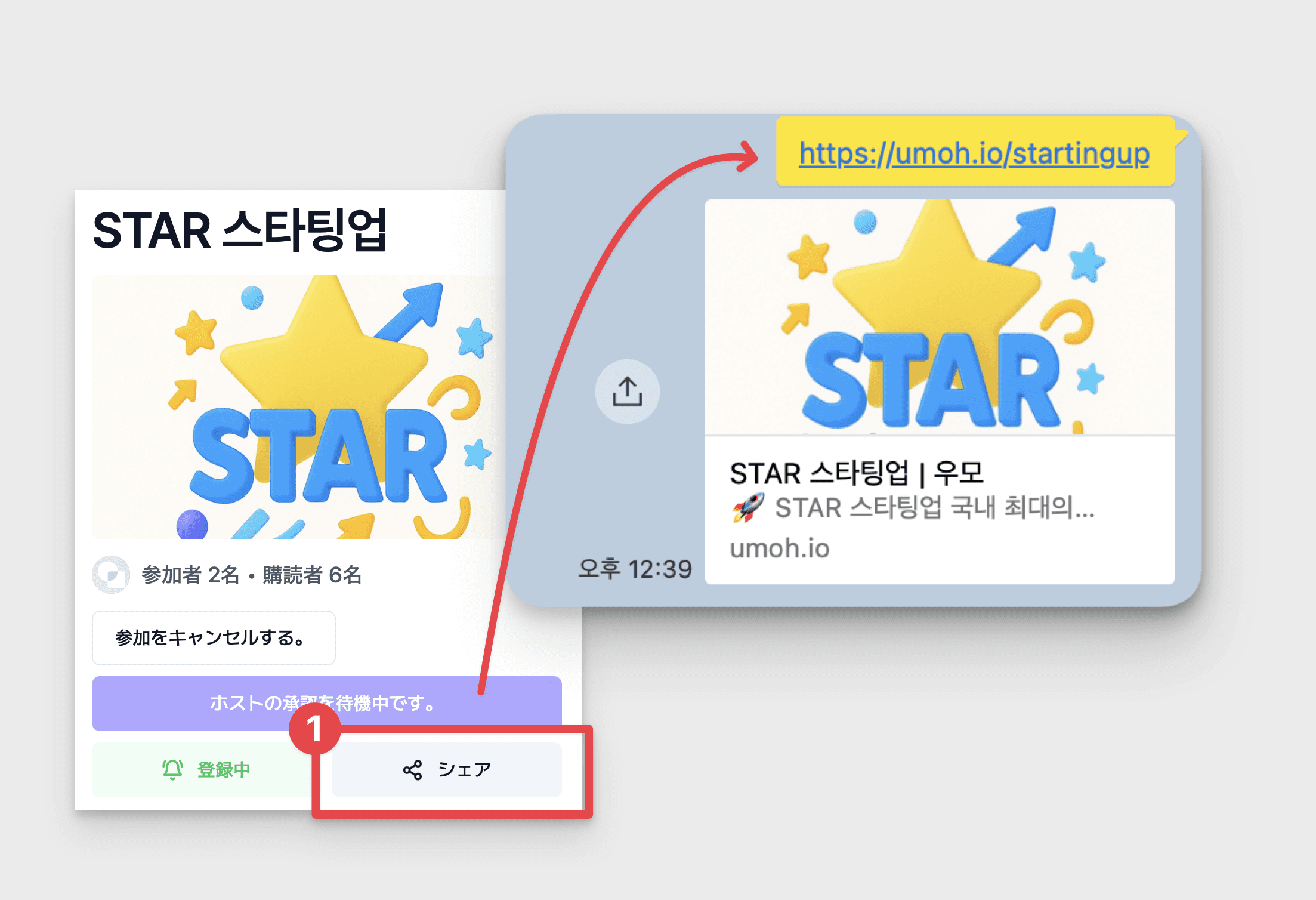Open the https://umoh.io/startingup link
The height and width of the screenshot is (900, 1316).
[974, 153]
